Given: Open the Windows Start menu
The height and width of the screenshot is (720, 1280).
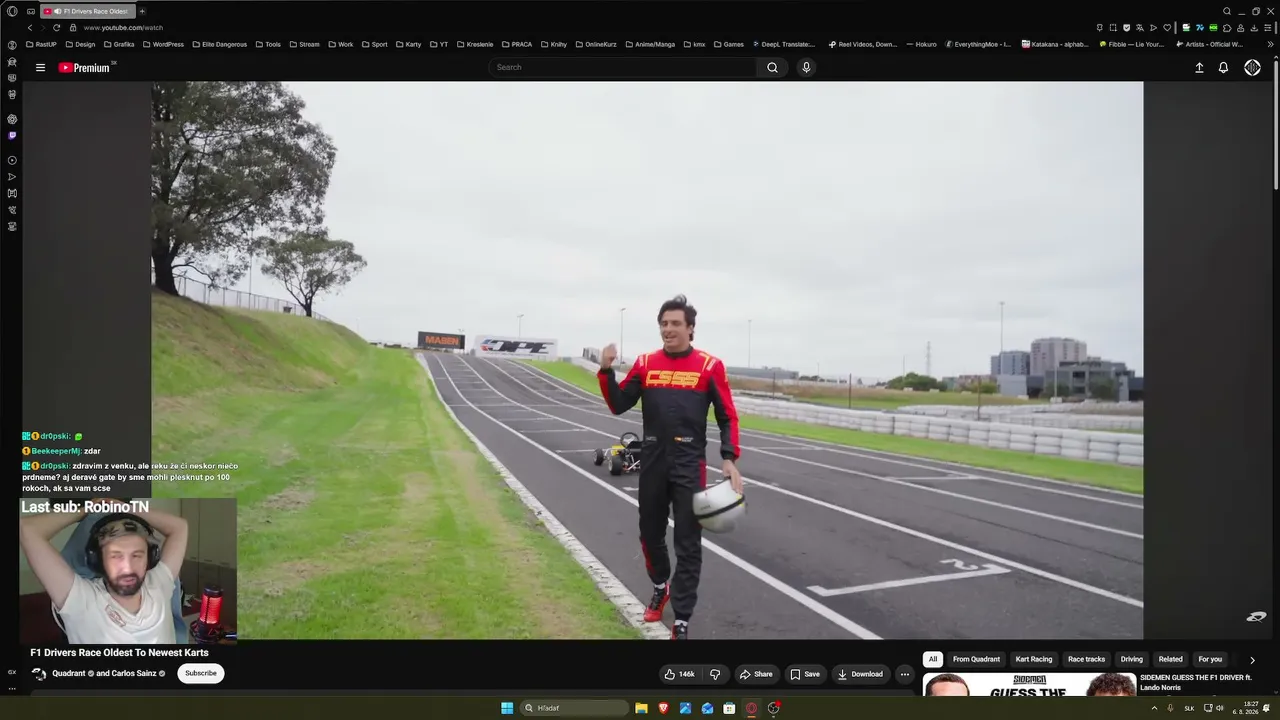Looking at the screenshot, I should click(507, 708).
